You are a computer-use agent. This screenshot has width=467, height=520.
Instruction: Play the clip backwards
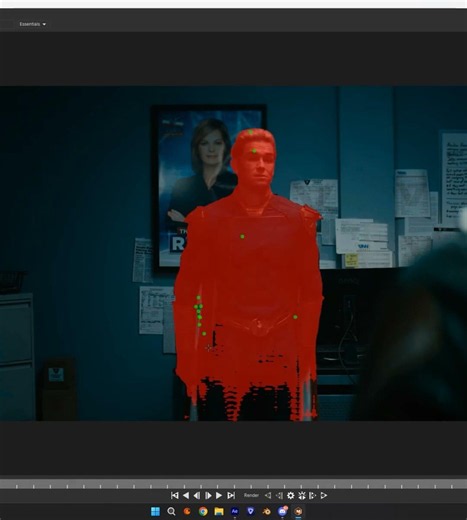coord(186,496)
